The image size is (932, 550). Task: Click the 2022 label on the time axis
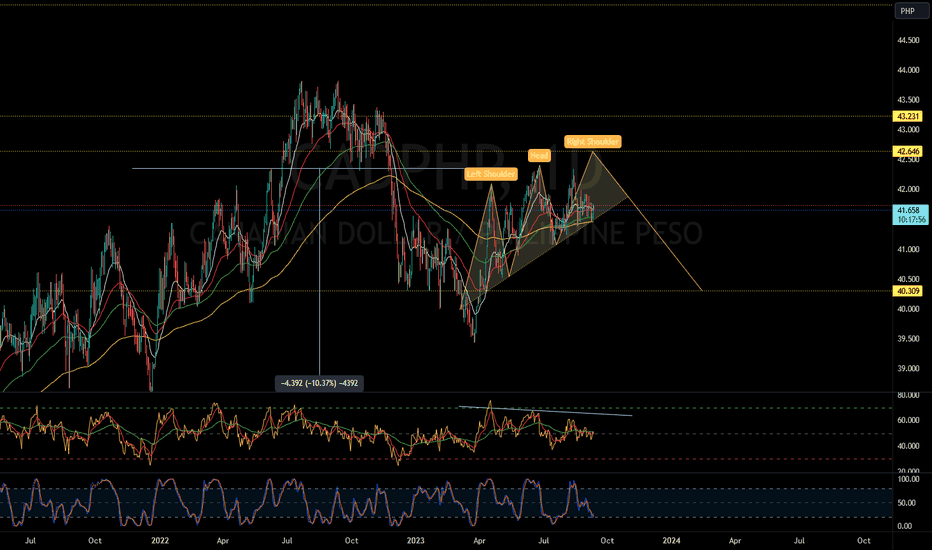click(x=160, y=540)
